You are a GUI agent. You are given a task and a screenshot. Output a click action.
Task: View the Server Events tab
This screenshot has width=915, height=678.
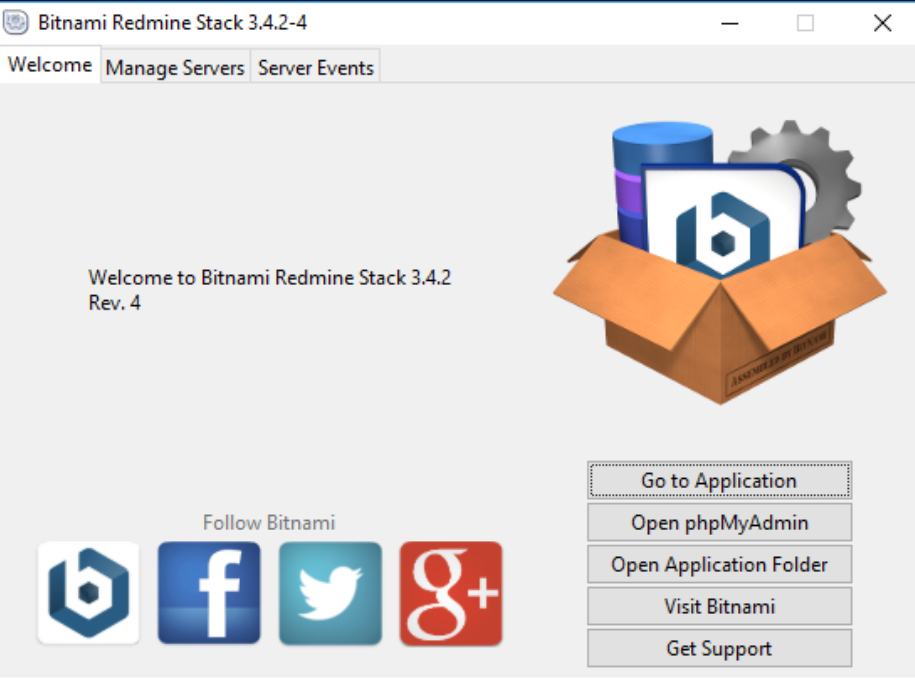(x=315, y=68)
